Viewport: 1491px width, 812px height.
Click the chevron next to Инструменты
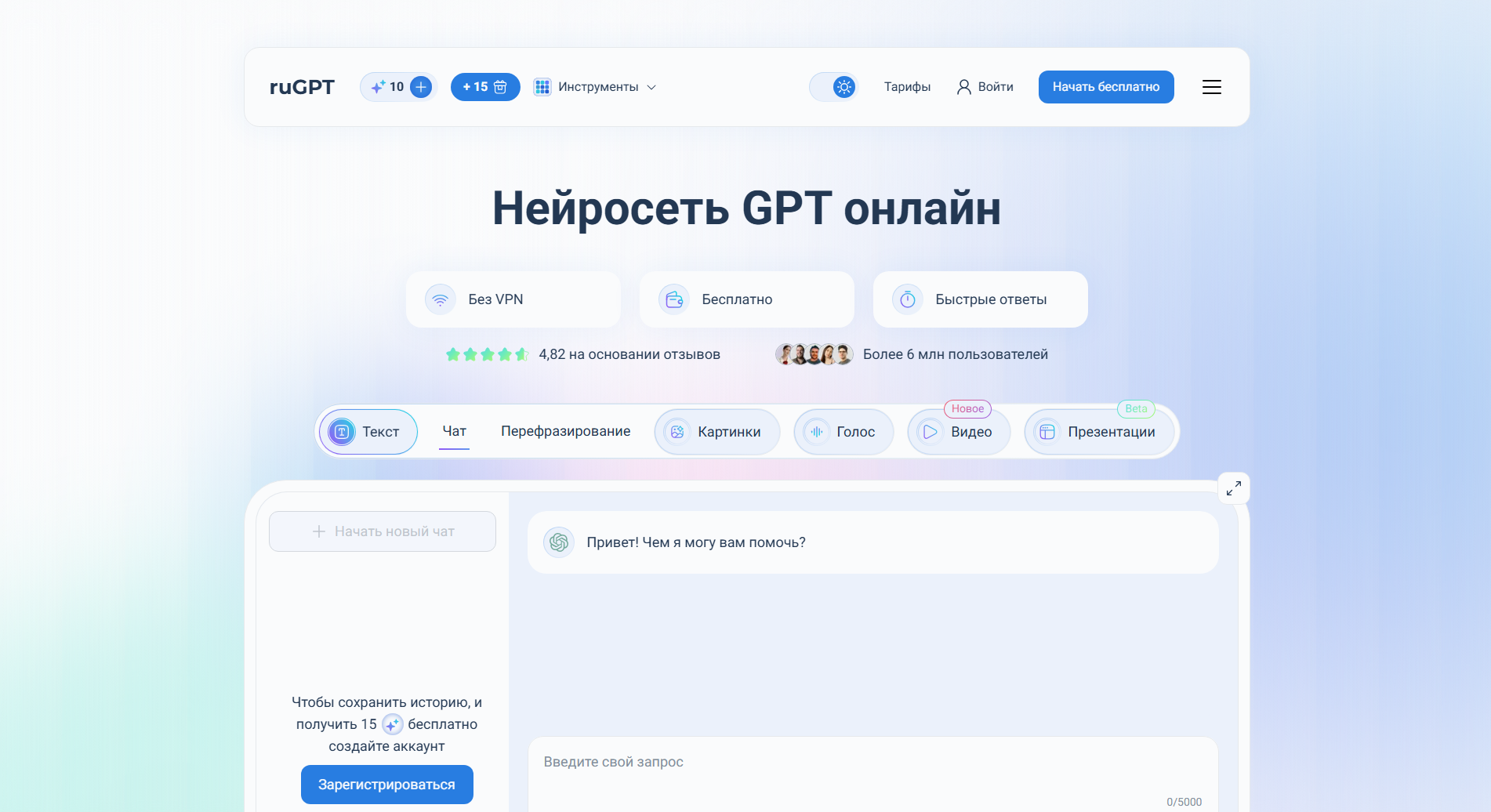point(651,87)
